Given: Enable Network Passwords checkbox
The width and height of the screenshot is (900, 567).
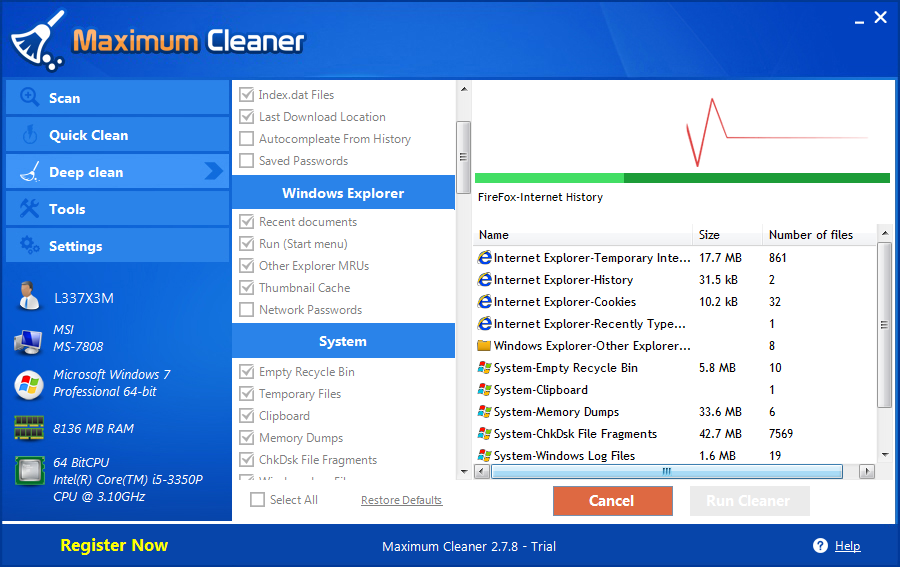Looking at the screenshot, I should (246, 309).
